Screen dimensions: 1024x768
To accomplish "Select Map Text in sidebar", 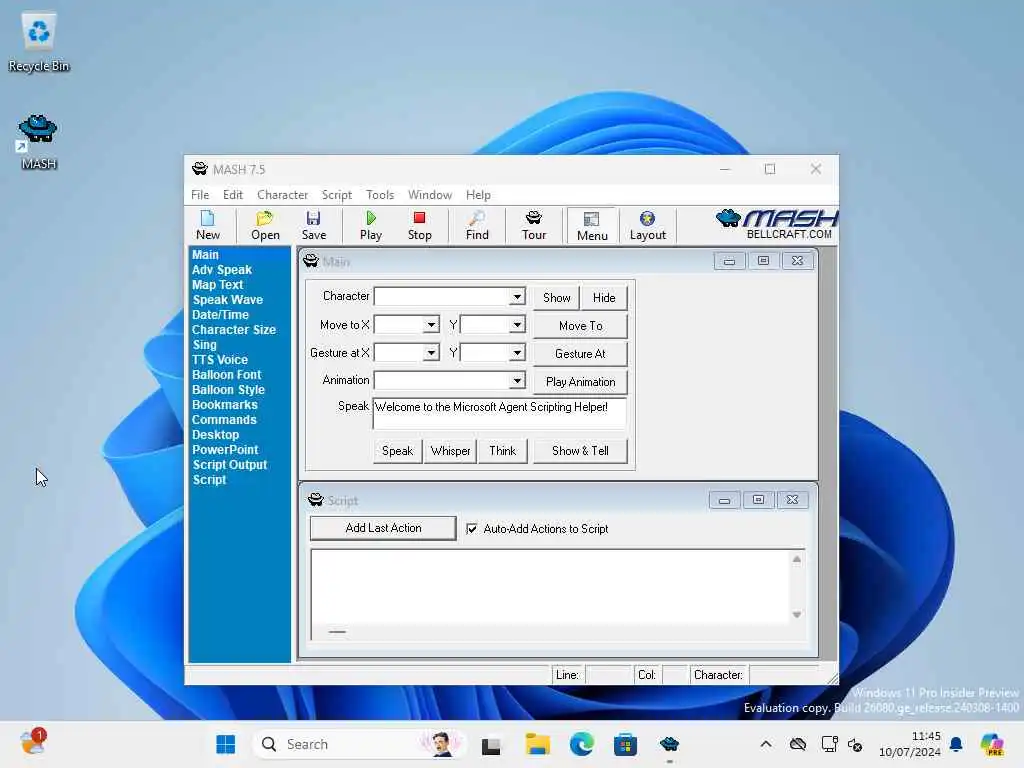I will (x=217, y=285).
